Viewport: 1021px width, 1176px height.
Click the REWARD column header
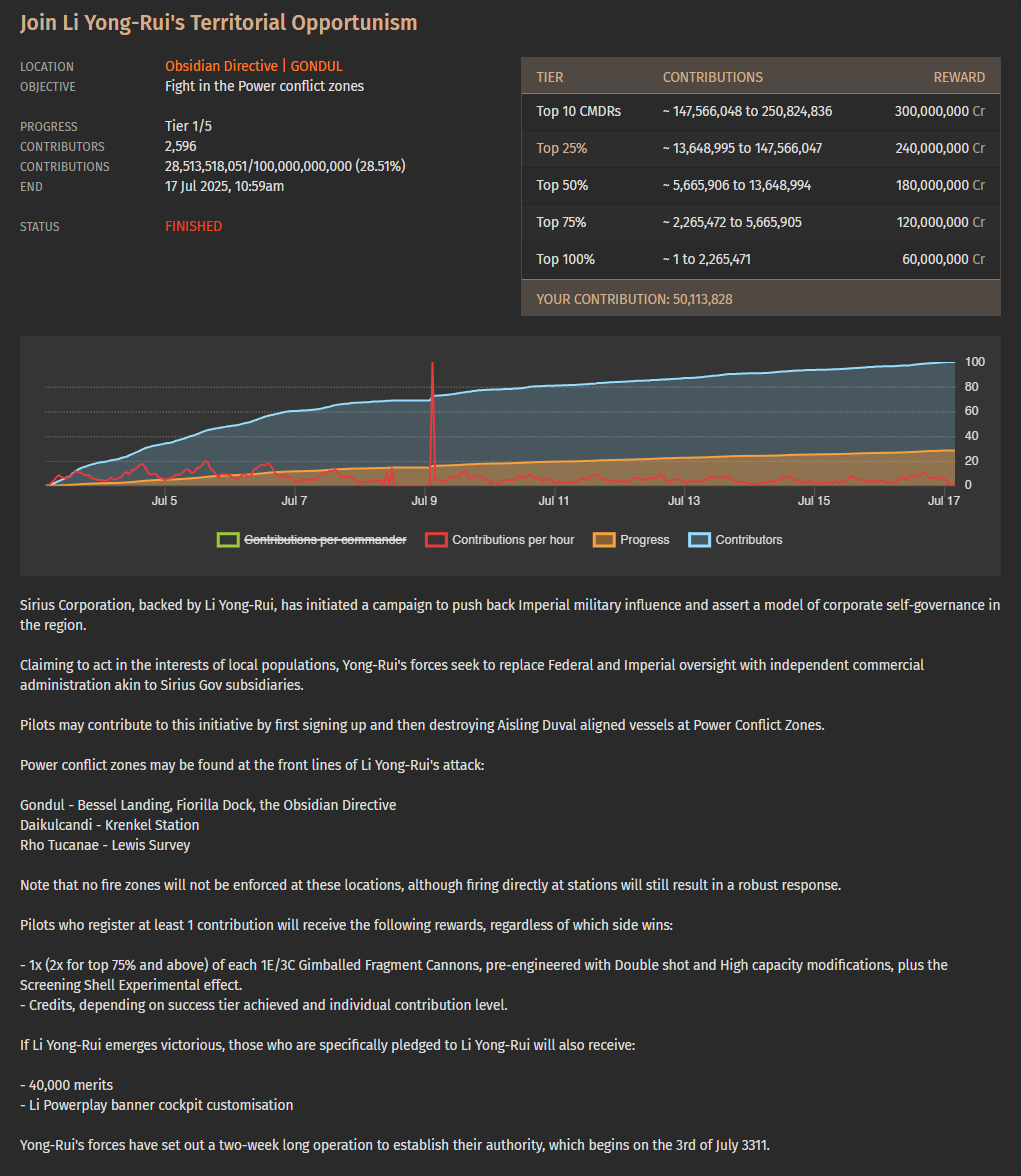(x=959, y=77)
